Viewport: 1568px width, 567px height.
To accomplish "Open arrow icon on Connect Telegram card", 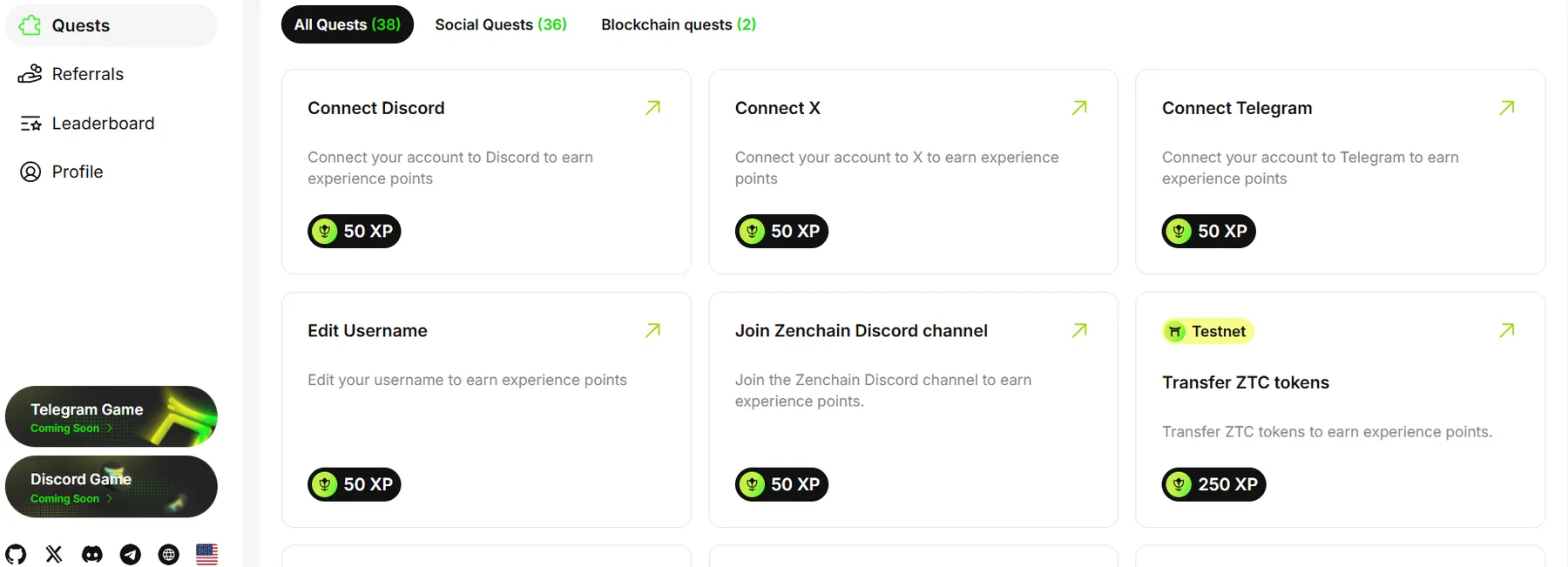I will tap(1507, 108).
